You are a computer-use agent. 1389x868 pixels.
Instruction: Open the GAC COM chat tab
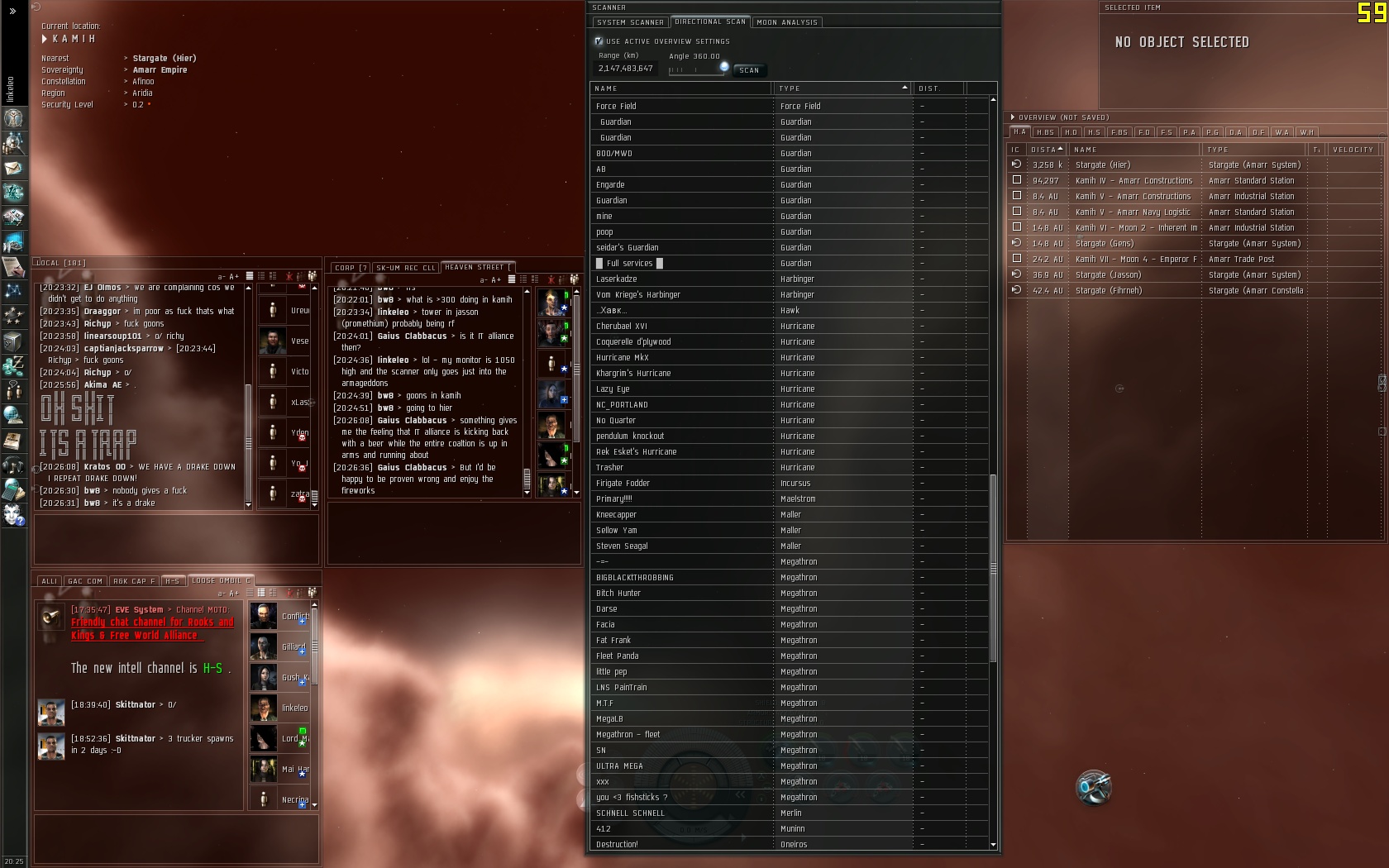click(85, 581)
